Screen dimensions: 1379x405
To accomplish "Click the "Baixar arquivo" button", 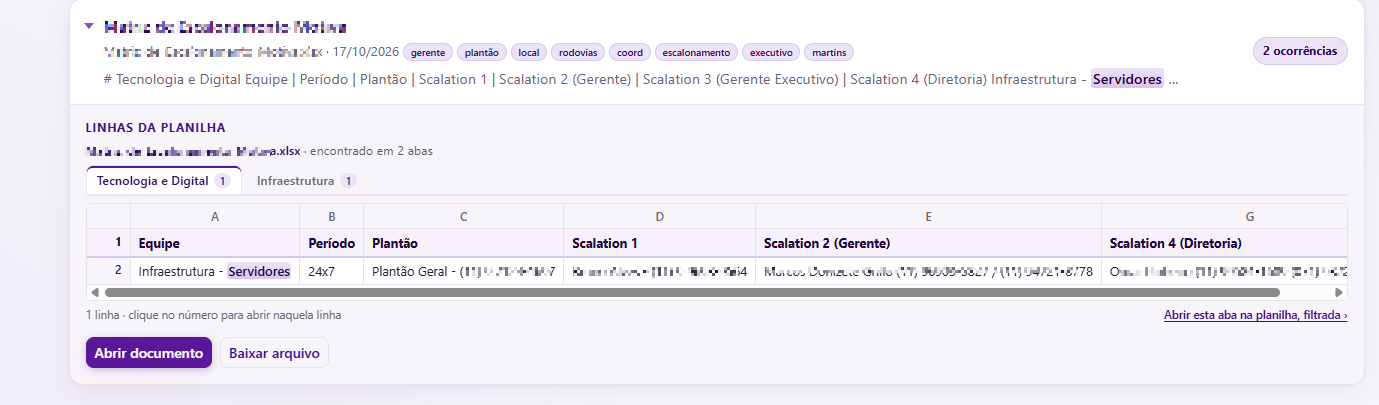I will tap(274, 353).
